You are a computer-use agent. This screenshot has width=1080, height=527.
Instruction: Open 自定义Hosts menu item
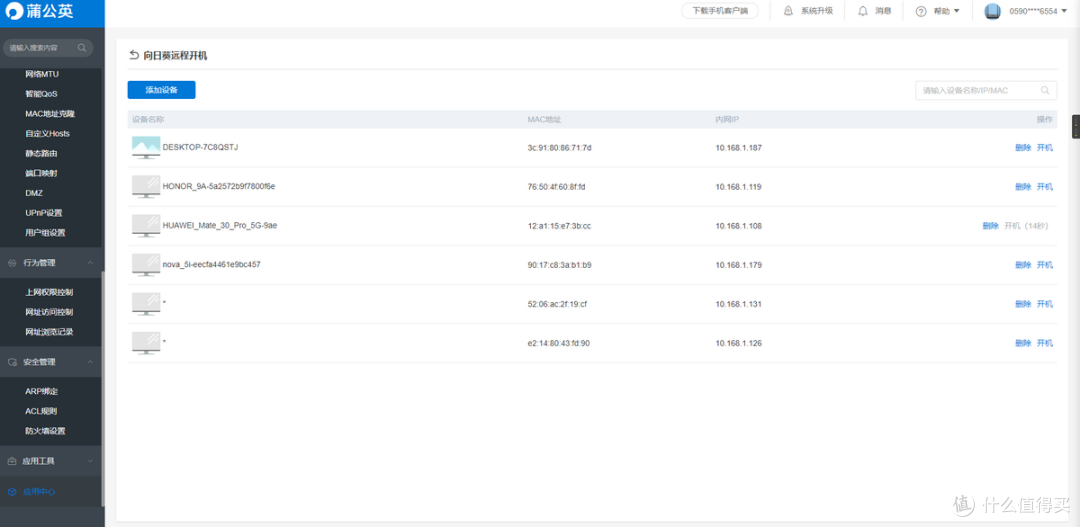(48, 133)
